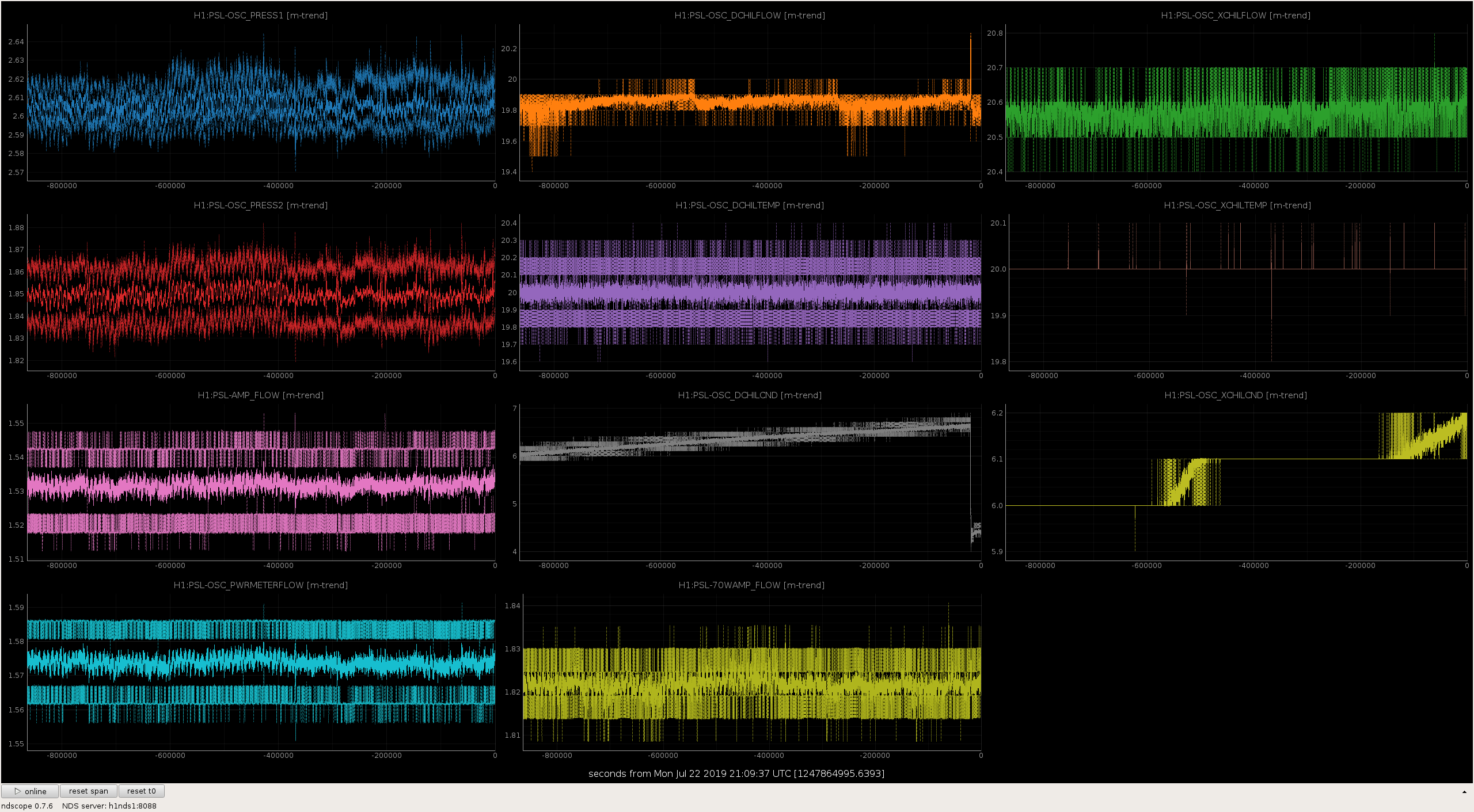Click the NDS server: h1nds1:8088 status text

[109, 806]
